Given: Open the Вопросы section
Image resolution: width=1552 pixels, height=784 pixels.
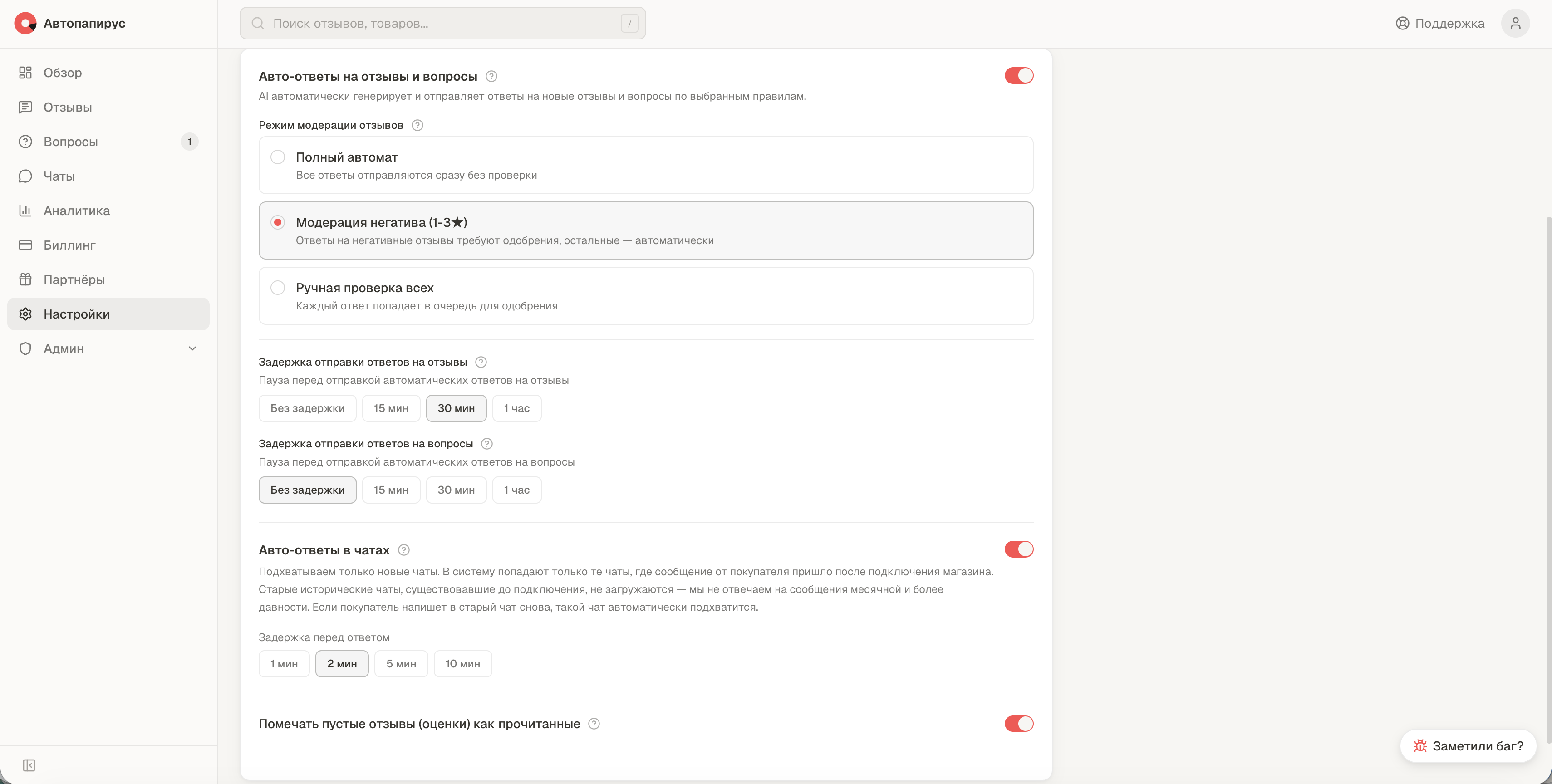Looking at the screenshot, I should 108,142.
